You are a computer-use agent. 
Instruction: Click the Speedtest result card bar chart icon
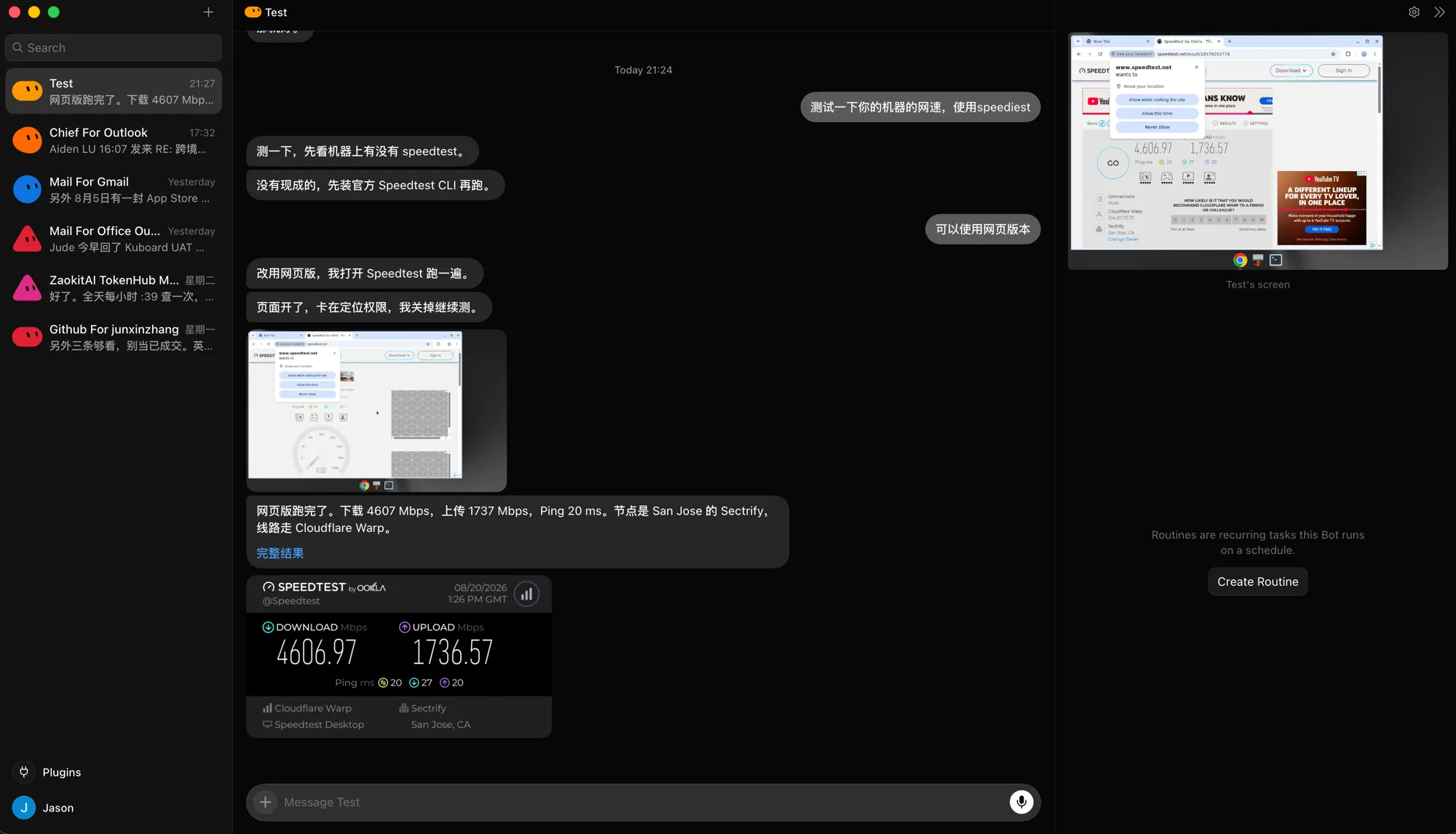pos(526,594)
